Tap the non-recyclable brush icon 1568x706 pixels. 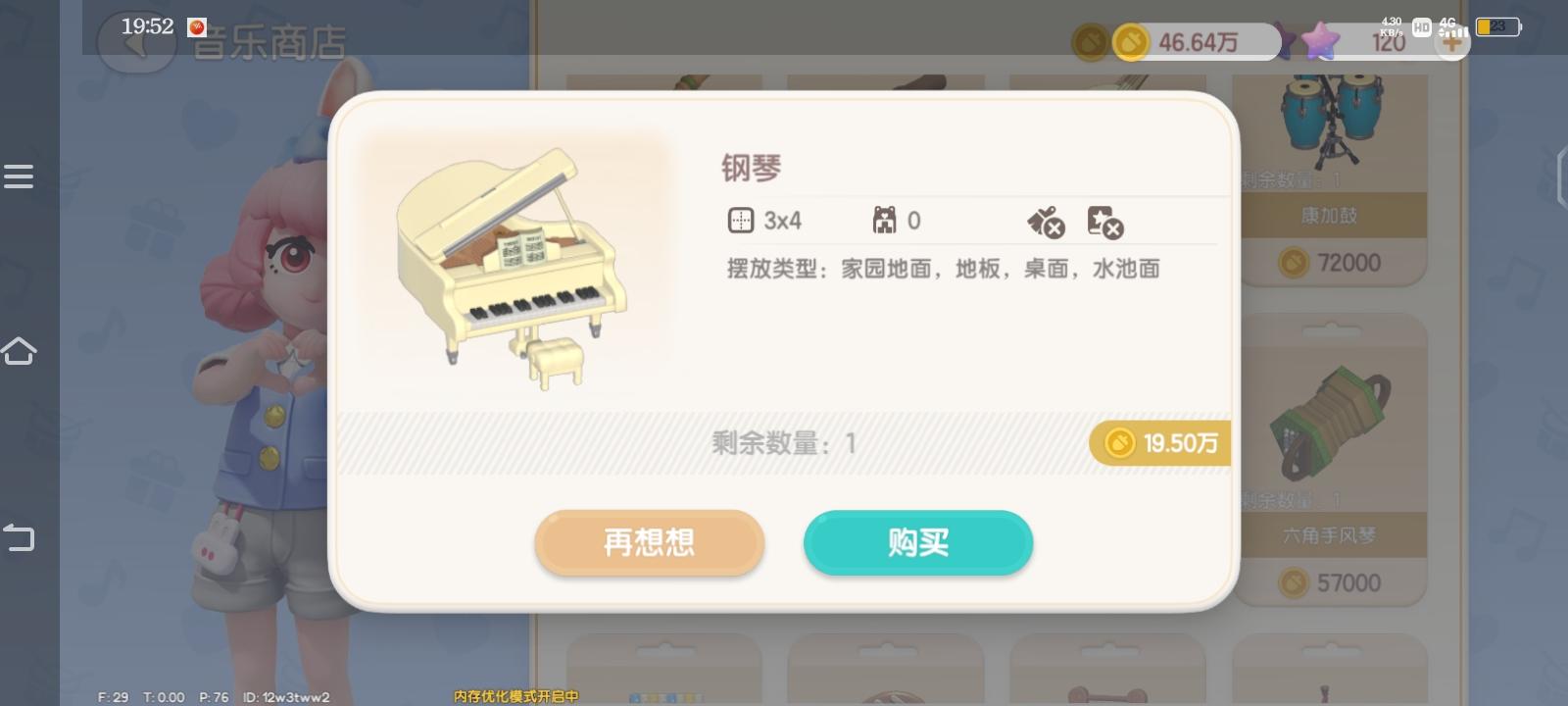click(1046, 223)
